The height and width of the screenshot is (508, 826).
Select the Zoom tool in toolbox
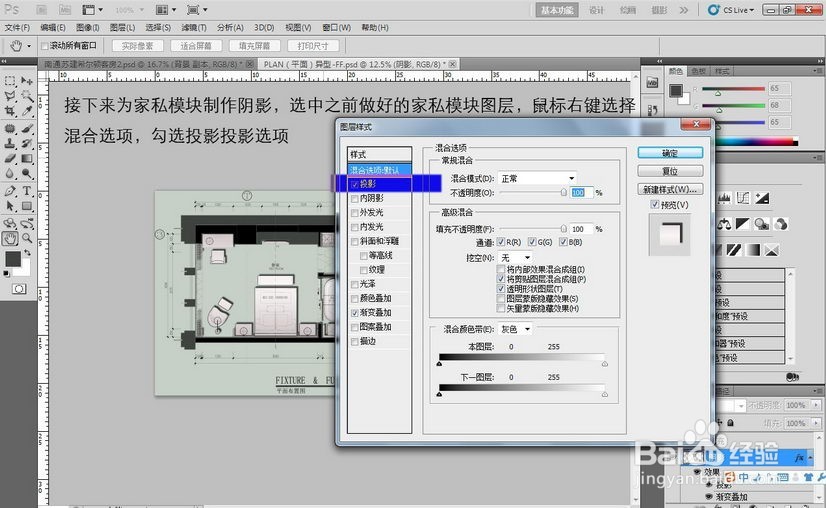[x=27, y=238]
